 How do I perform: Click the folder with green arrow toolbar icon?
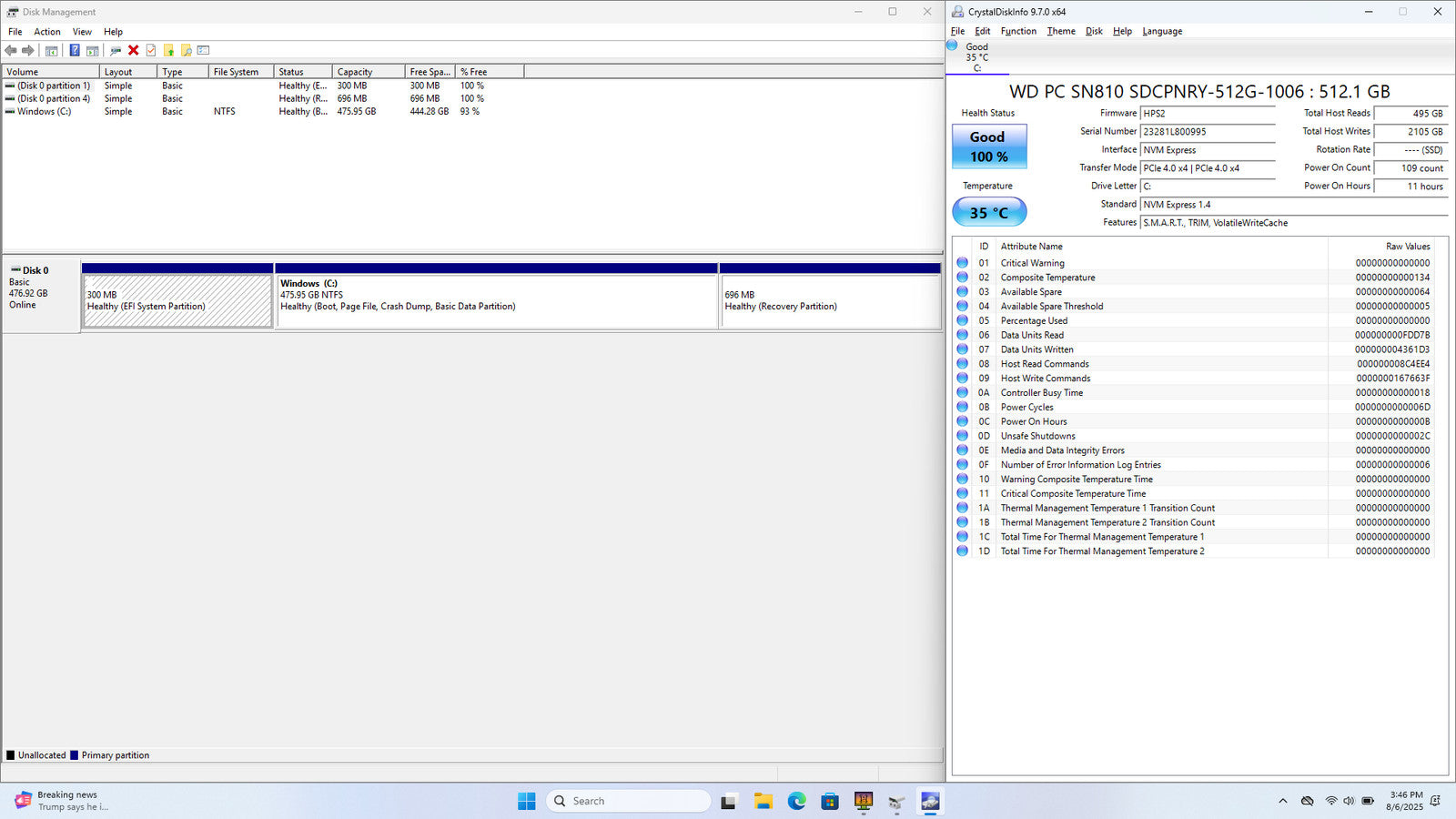pyautogui.click(x=168, y=51)
